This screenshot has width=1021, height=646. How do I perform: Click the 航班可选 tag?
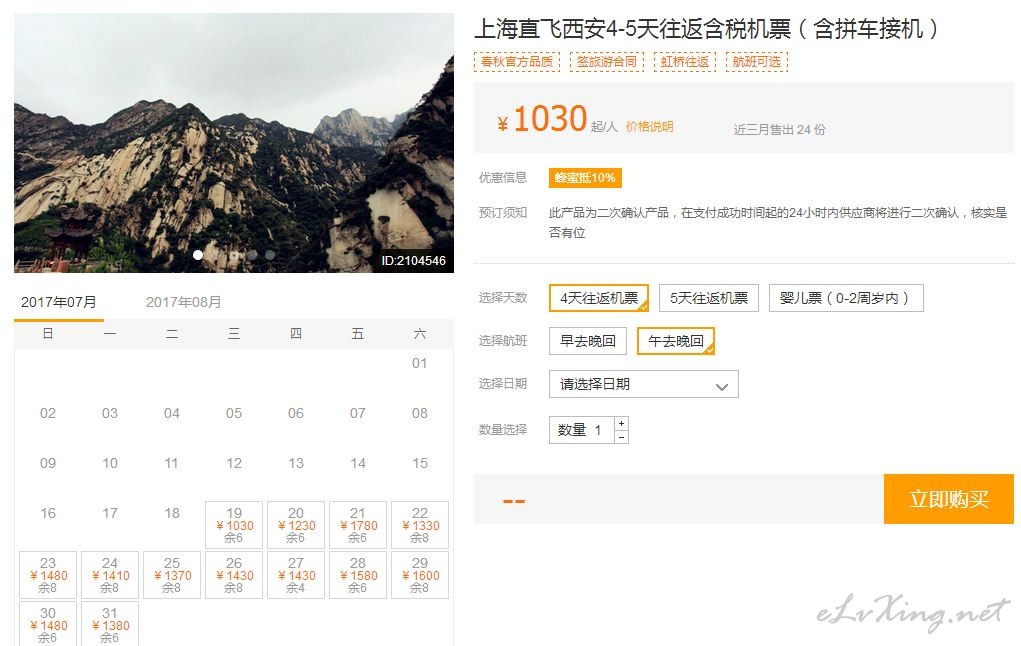[756, 62]
